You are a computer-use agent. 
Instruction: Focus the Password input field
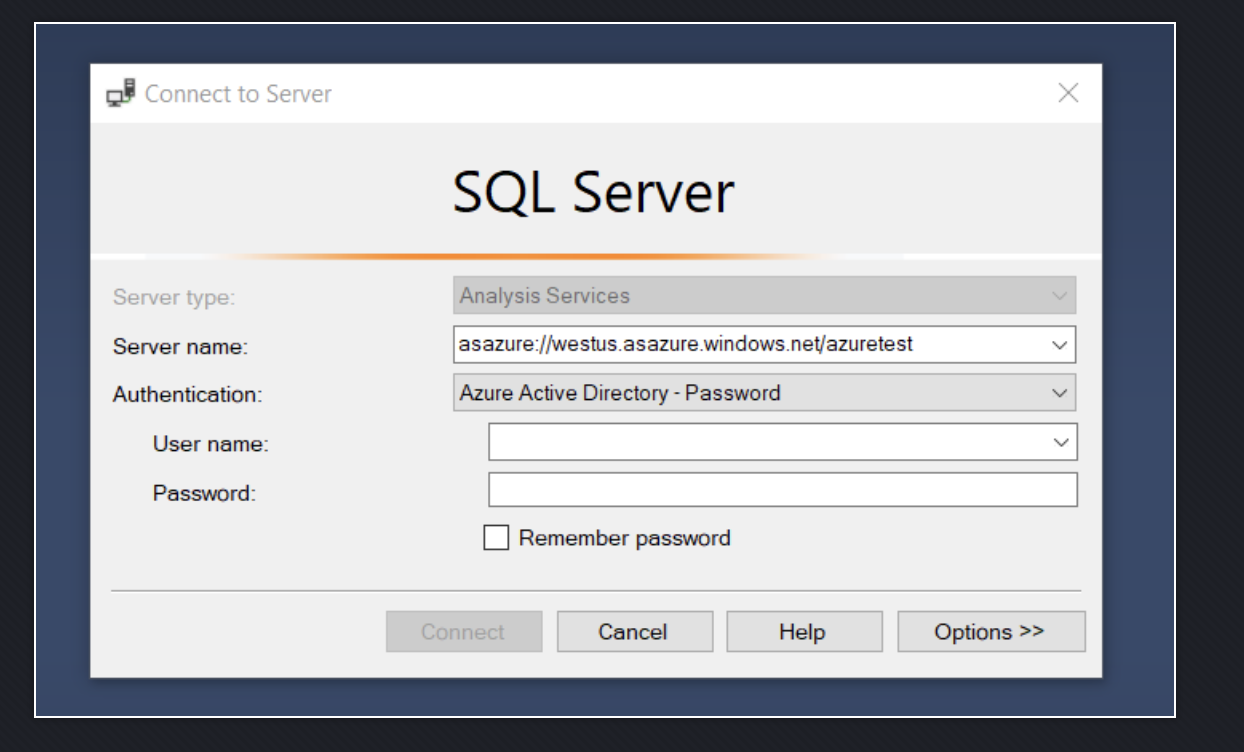(782, 490)
